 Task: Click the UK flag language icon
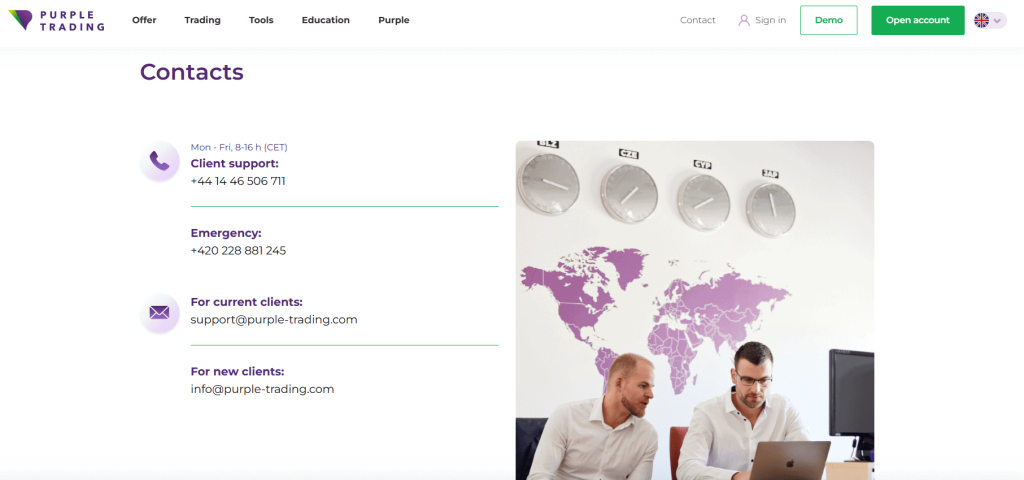pos(982,20)
